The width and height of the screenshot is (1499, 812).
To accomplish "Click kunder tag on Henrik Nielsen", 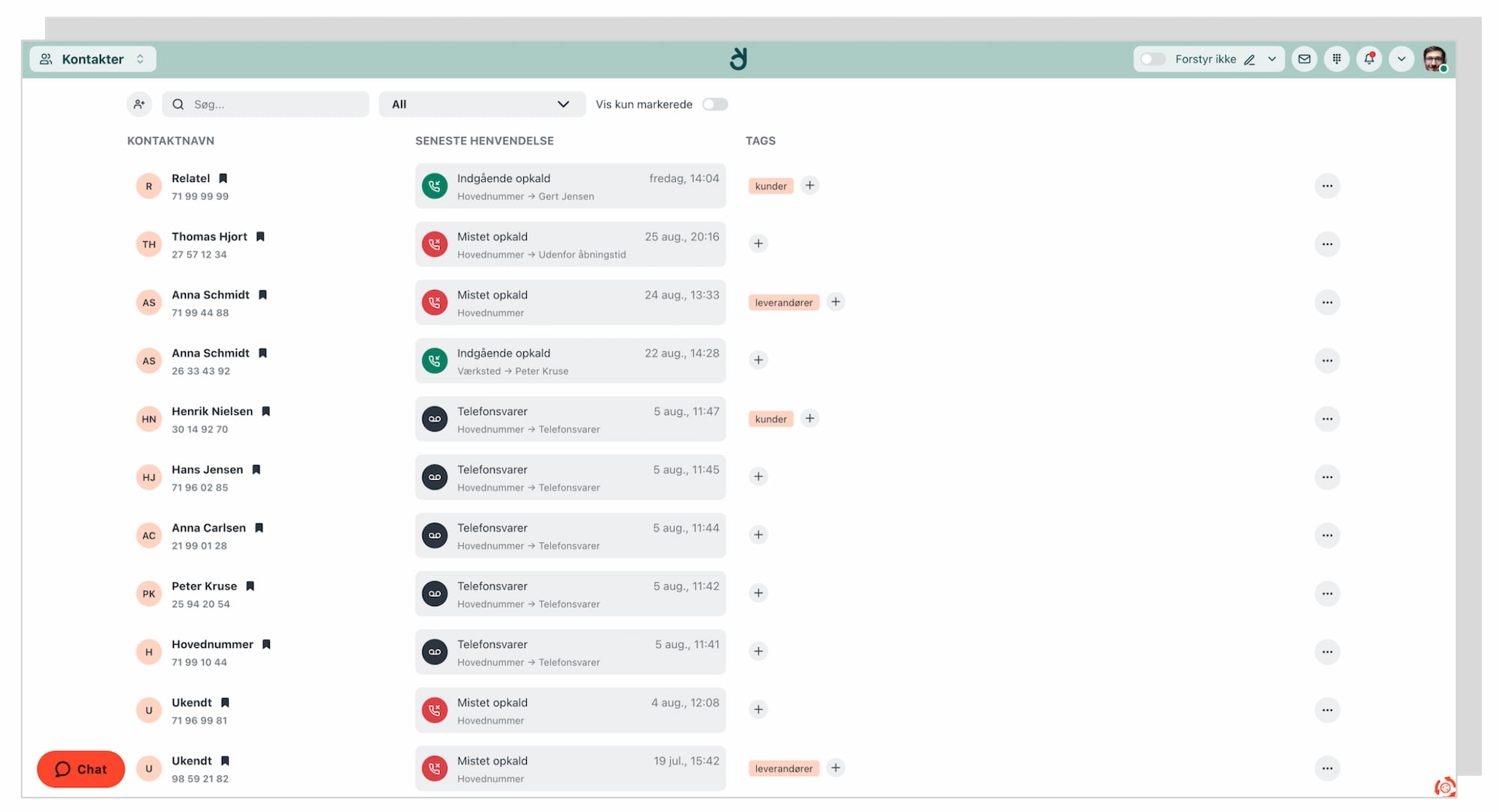I will tap(770, 419).
